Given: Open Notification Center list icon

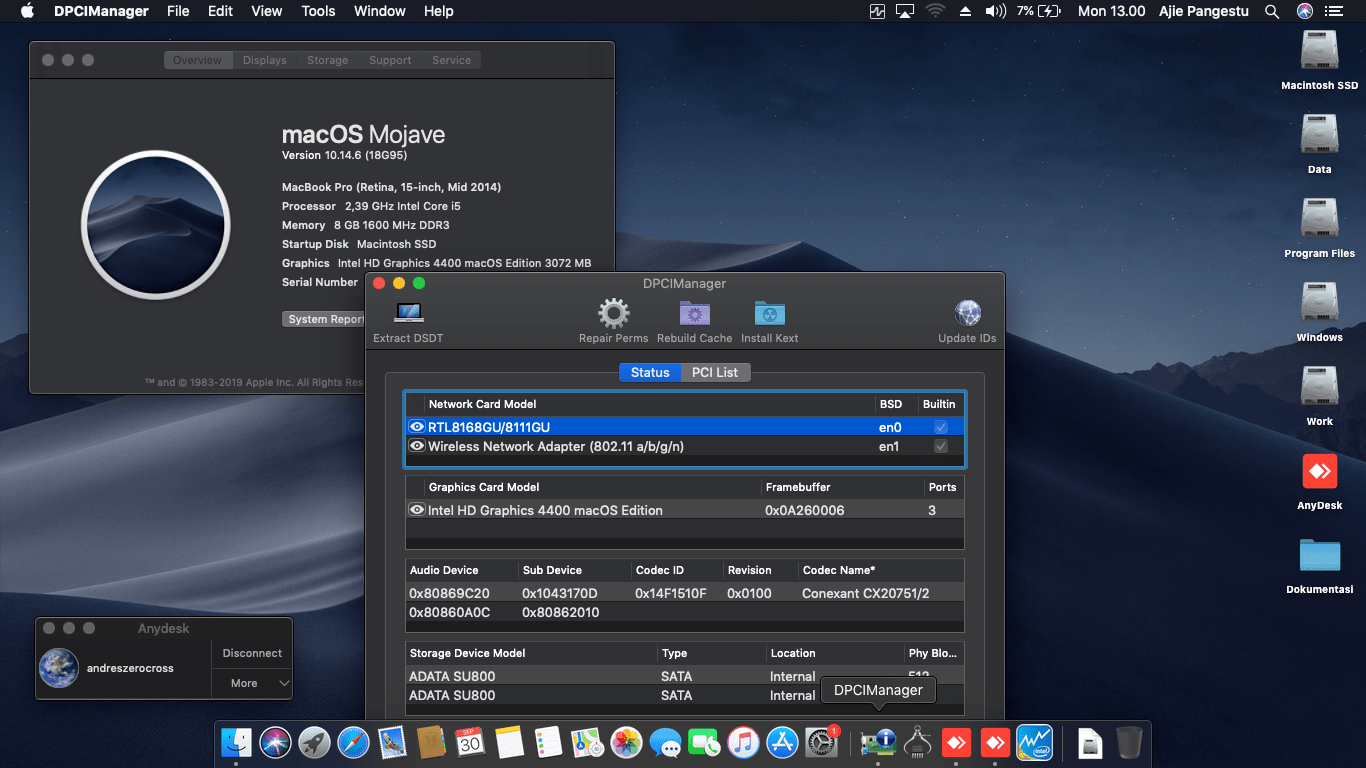Looking at the screenshot, I should tap(1336, 11).
